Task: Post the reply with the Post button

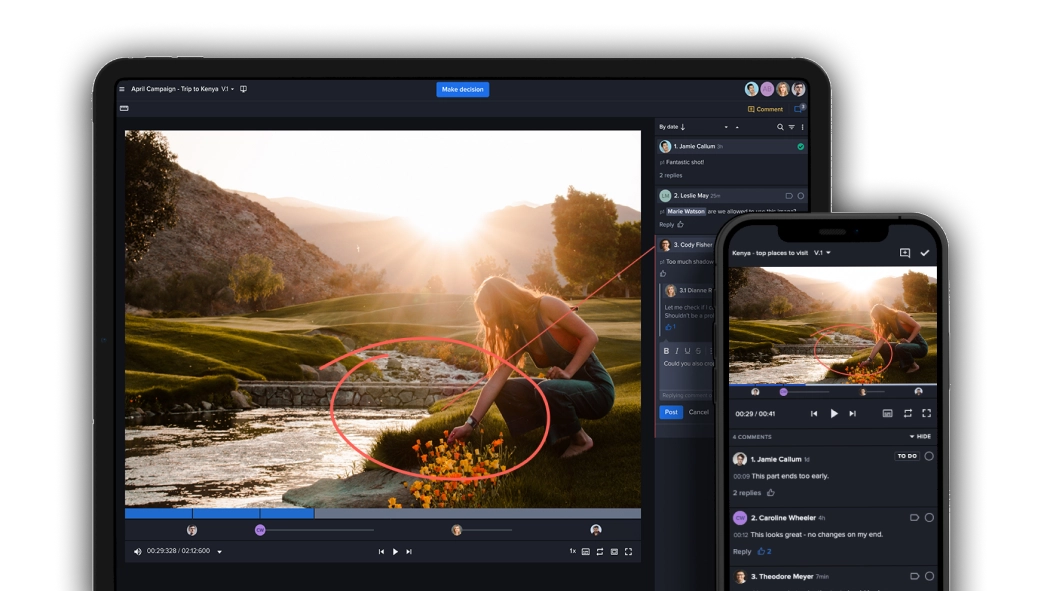Action: click(x=670, y=412)
